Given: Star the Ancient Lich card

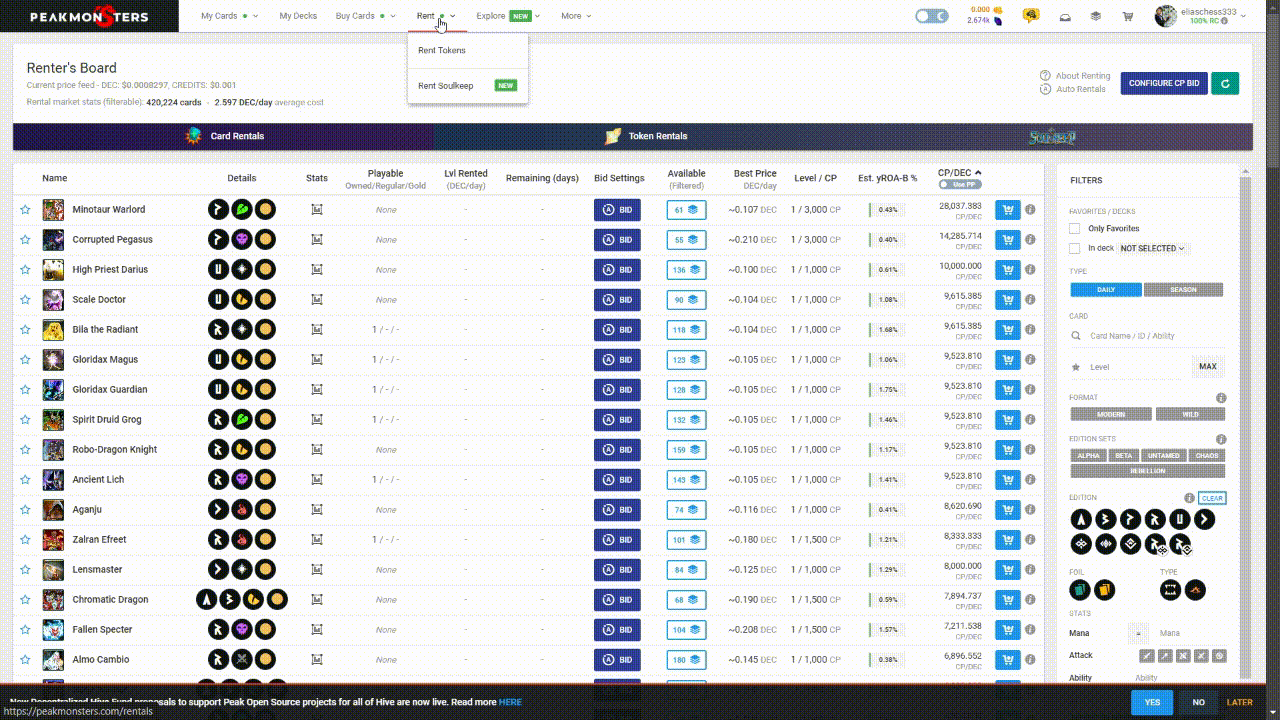Looking at the screenshot, I should [25, 480].
